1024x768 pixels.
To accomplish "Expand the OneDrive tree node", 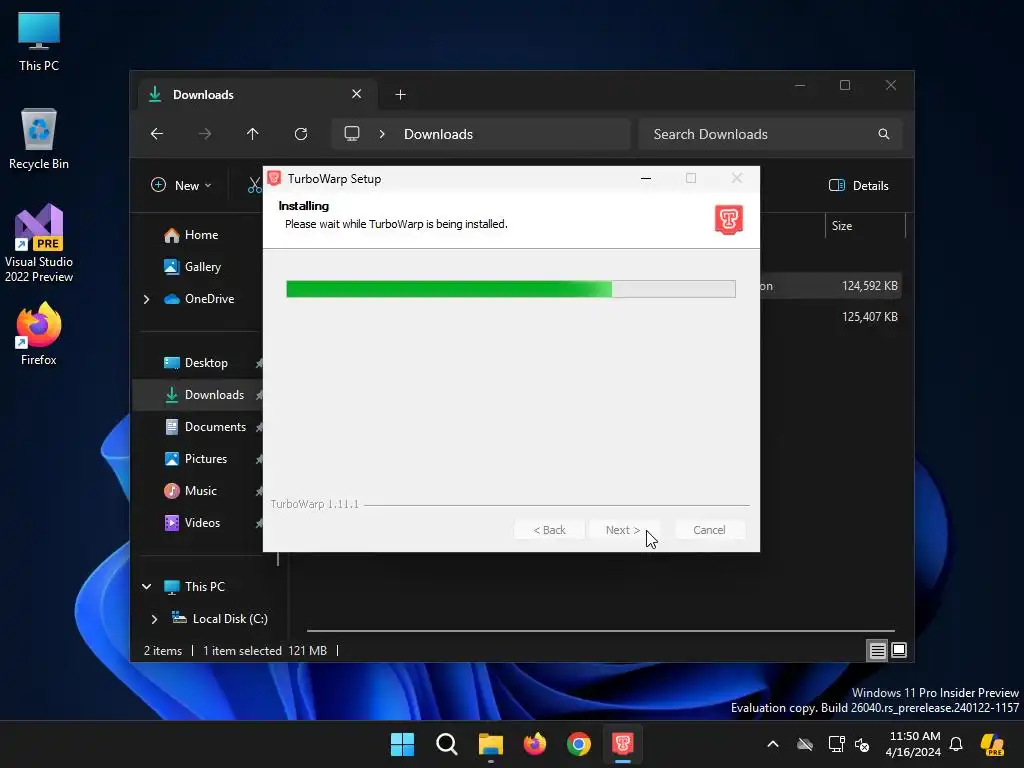I will click(x=146, y=299).
